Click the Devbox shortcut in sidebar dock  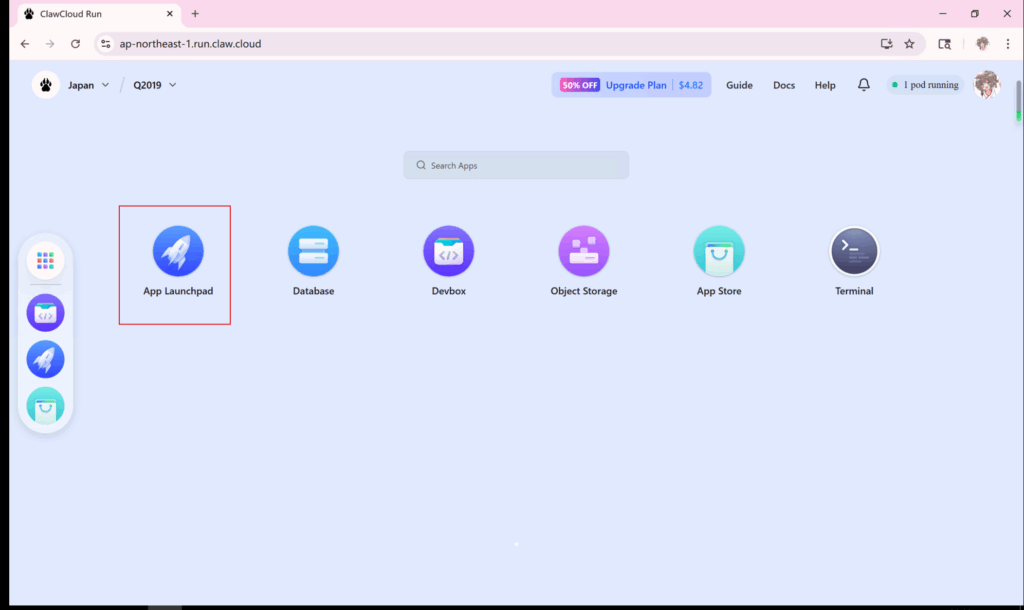pos(45,313)
